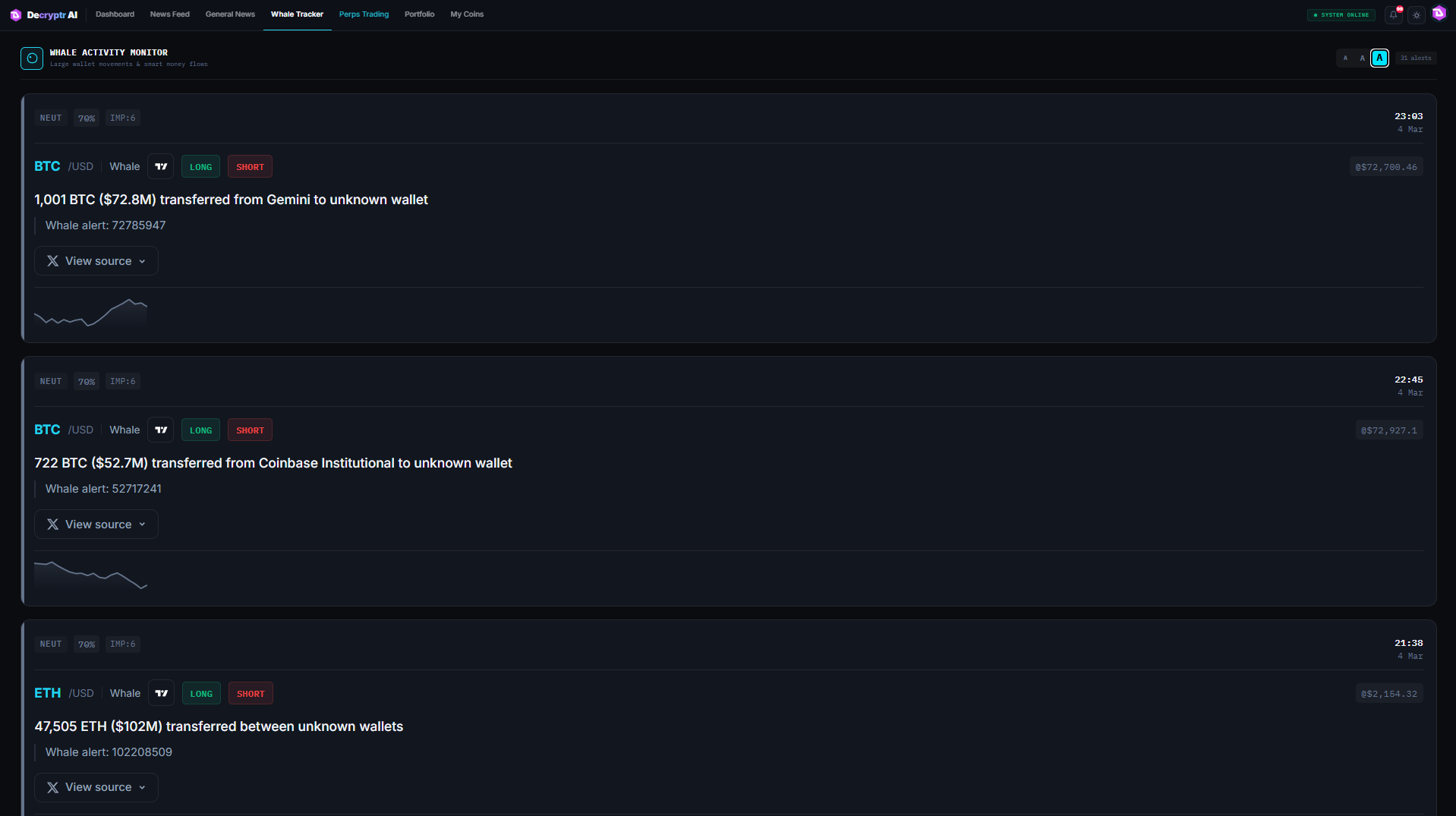Expand View source on Coinbase Institutional transfer
The height and width of the screenshot is (816, 1456).
click(x=96, y=525)
